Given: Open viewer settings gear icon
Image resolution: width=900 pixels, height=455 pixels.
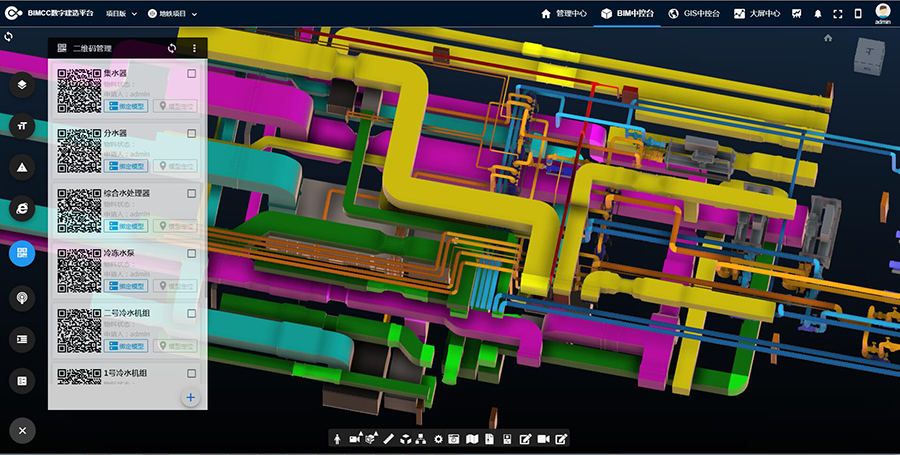Looking at the screenshot, I should (x=439, y=439).
